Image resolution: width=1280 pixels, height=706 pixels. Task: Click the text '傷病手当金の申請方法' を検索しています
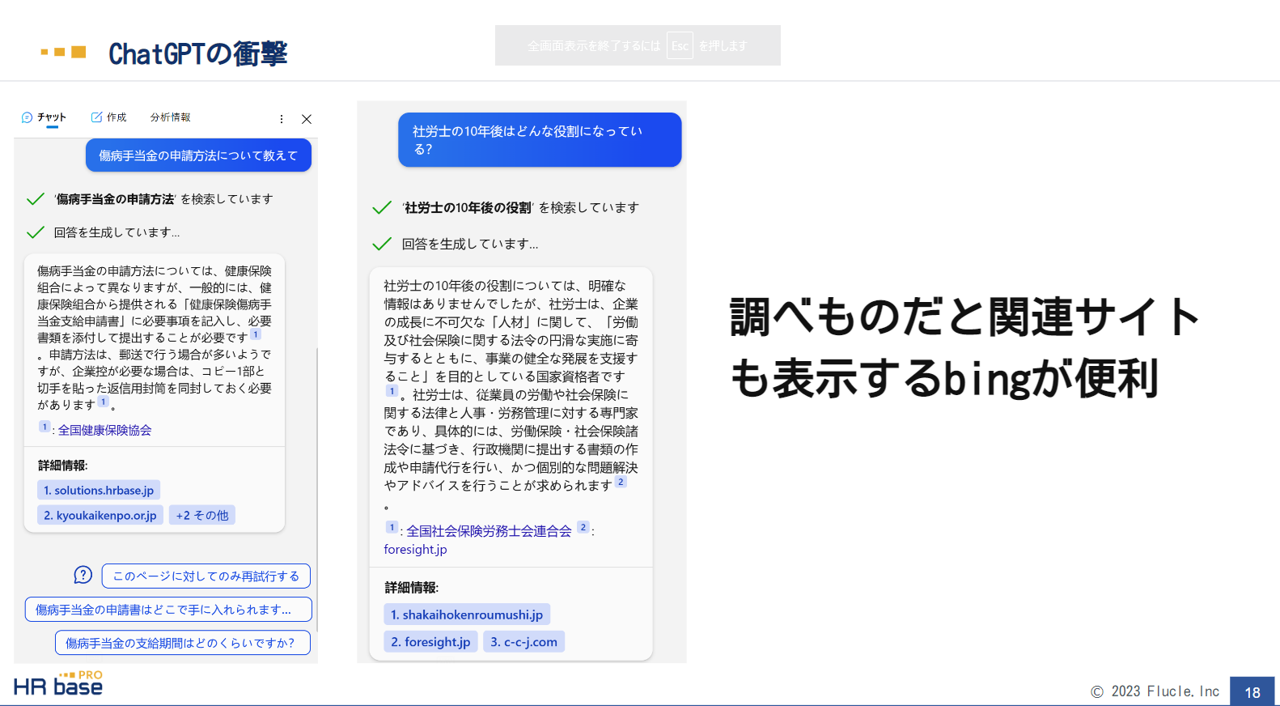click(x=164, y=199)
